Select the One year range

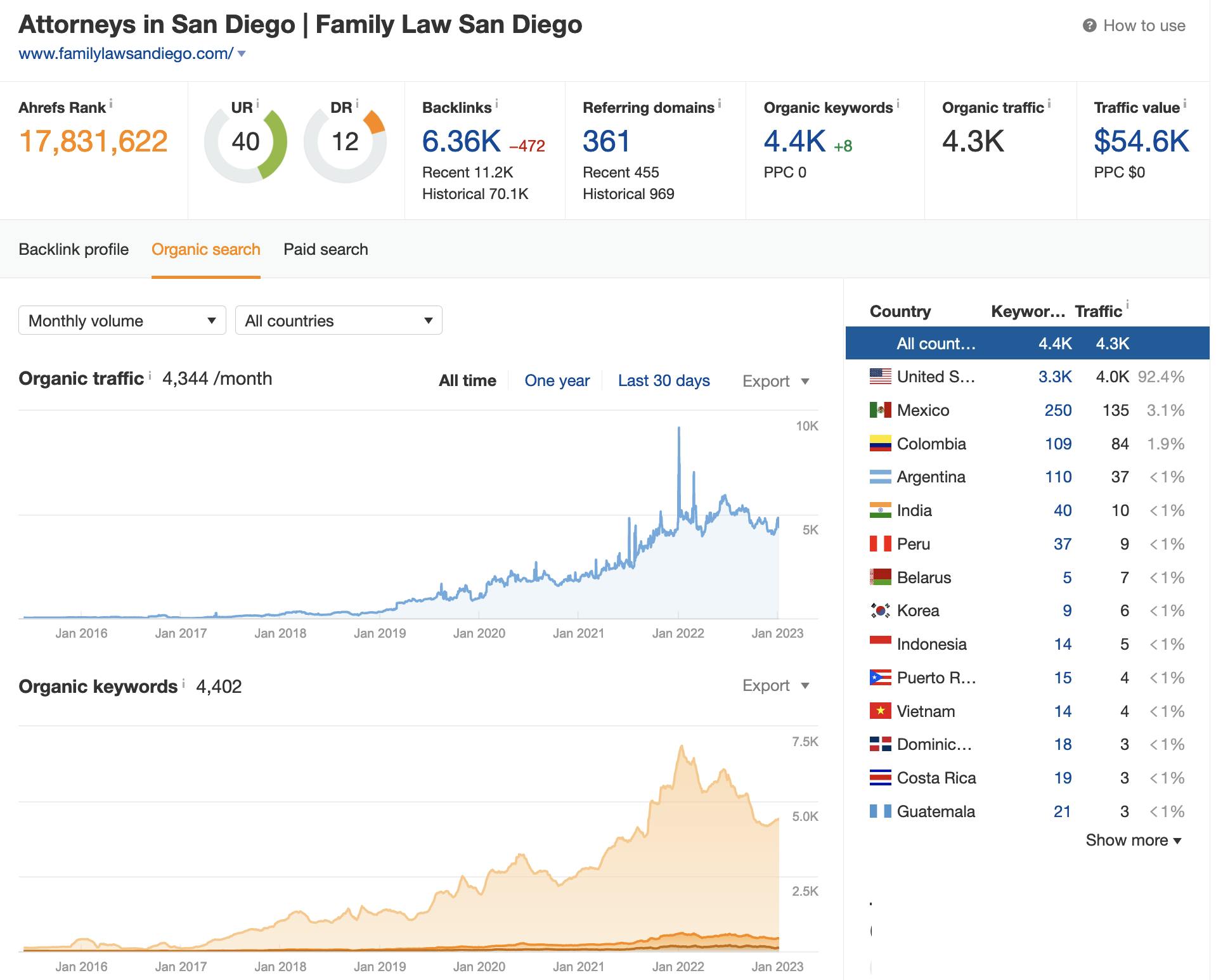tap(557, 381)
